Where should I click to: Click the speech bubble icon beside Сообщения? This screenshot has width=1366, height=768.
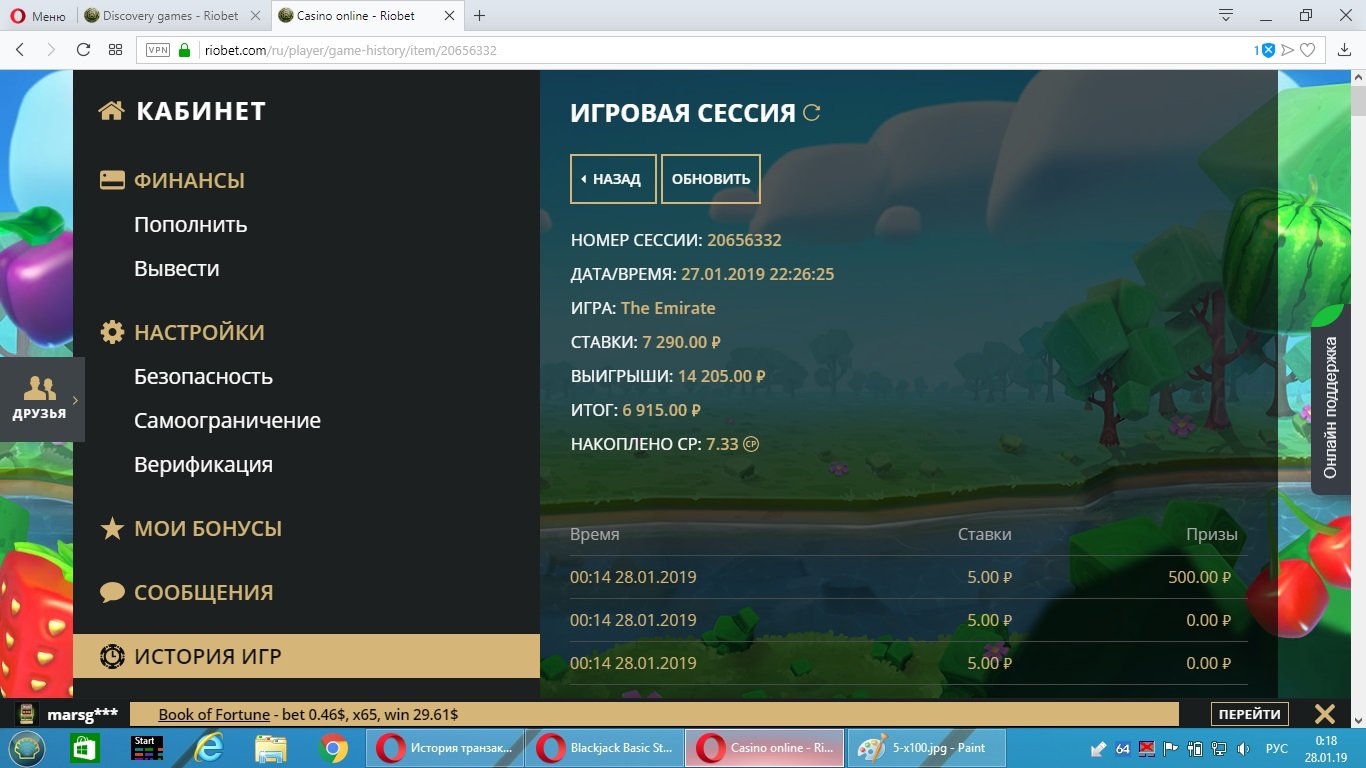coord(112,592)
